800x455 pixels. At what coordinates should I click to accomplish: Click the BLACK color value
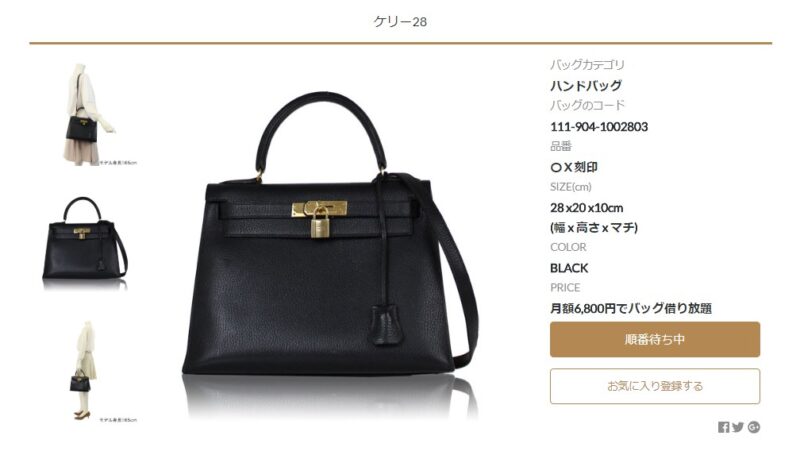(x=569, y=268)
